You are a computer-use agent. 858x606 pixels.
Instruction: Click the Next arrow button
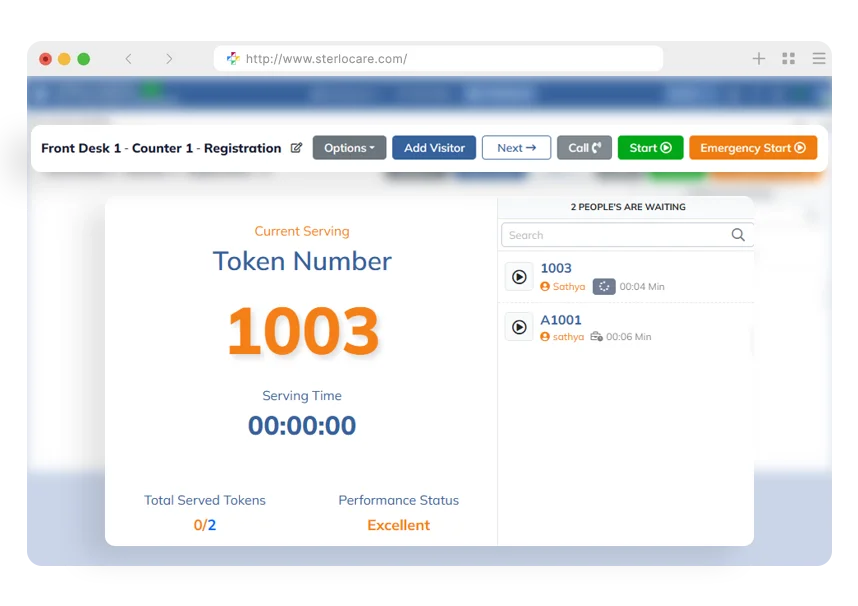click(516, 148)
